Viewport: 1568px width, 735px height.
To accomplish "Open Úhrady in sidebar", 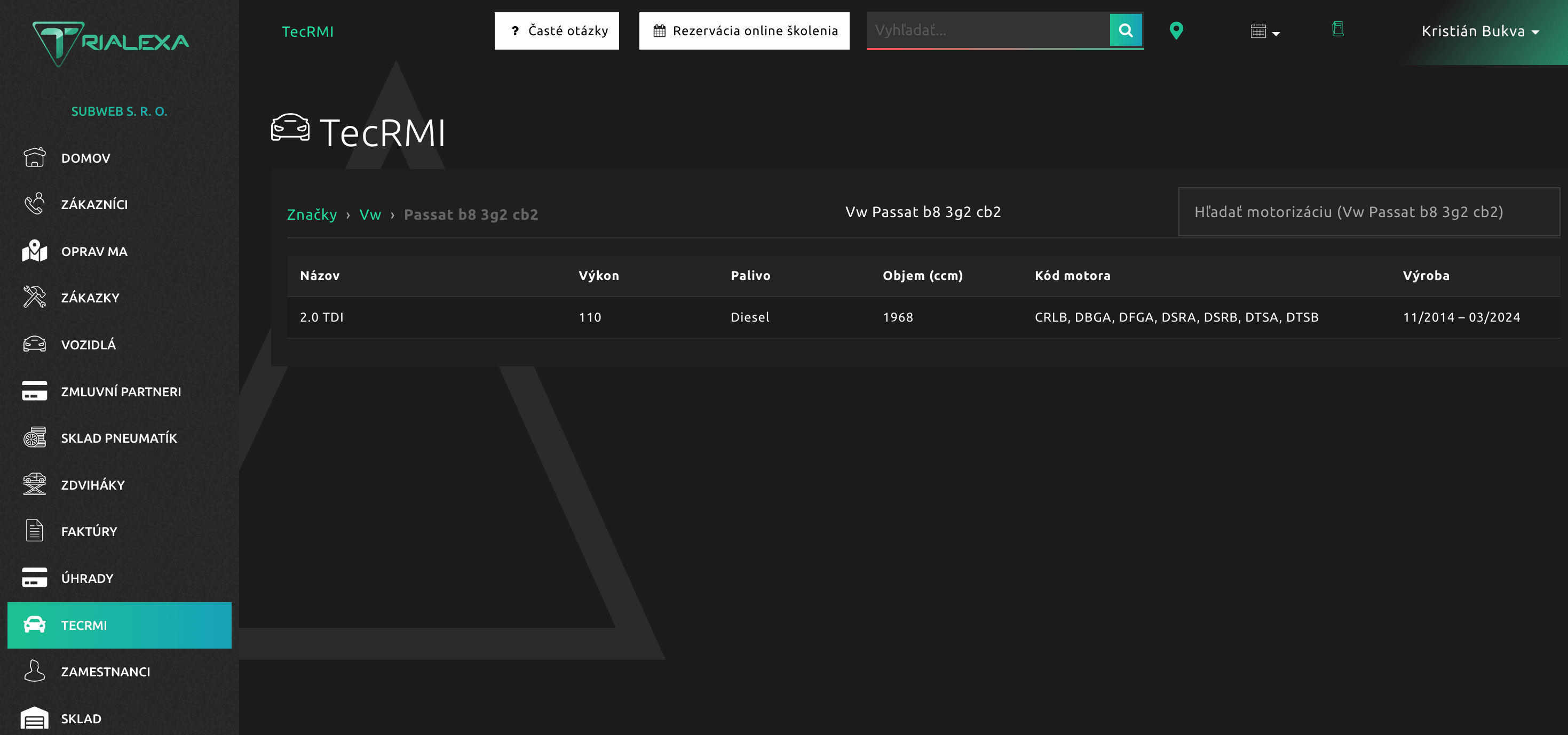I will (x=120, y=578).
